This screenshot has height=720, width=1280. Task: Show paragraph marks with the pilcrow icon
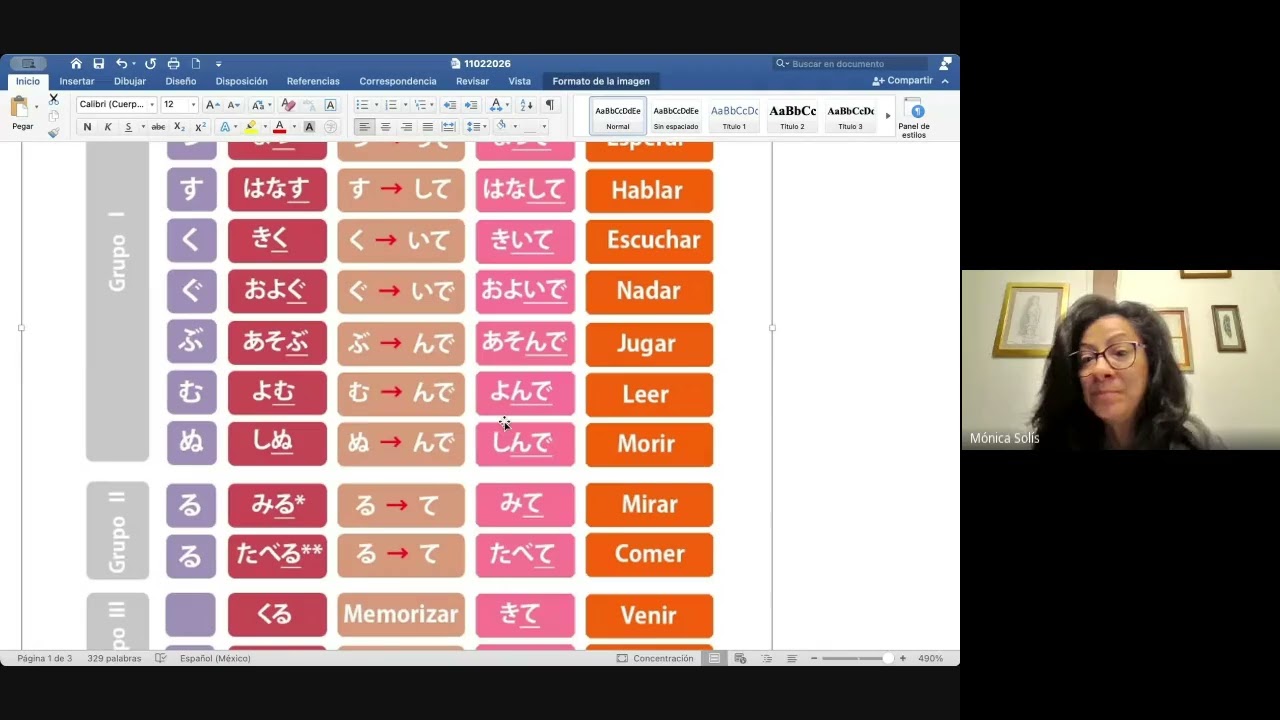click(x=549, y=104)
